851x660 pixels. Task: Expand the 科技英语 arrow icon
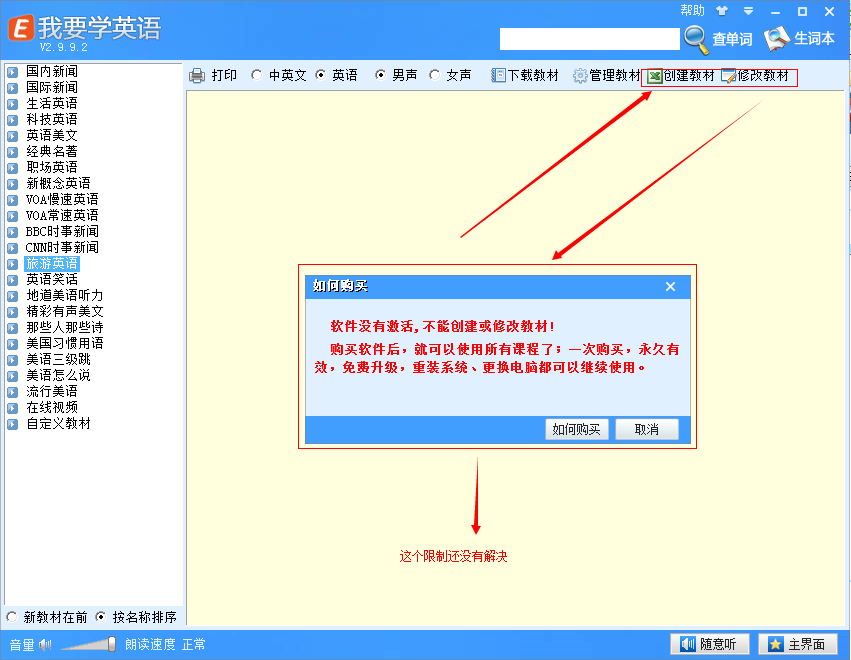[x=12, y=120]
